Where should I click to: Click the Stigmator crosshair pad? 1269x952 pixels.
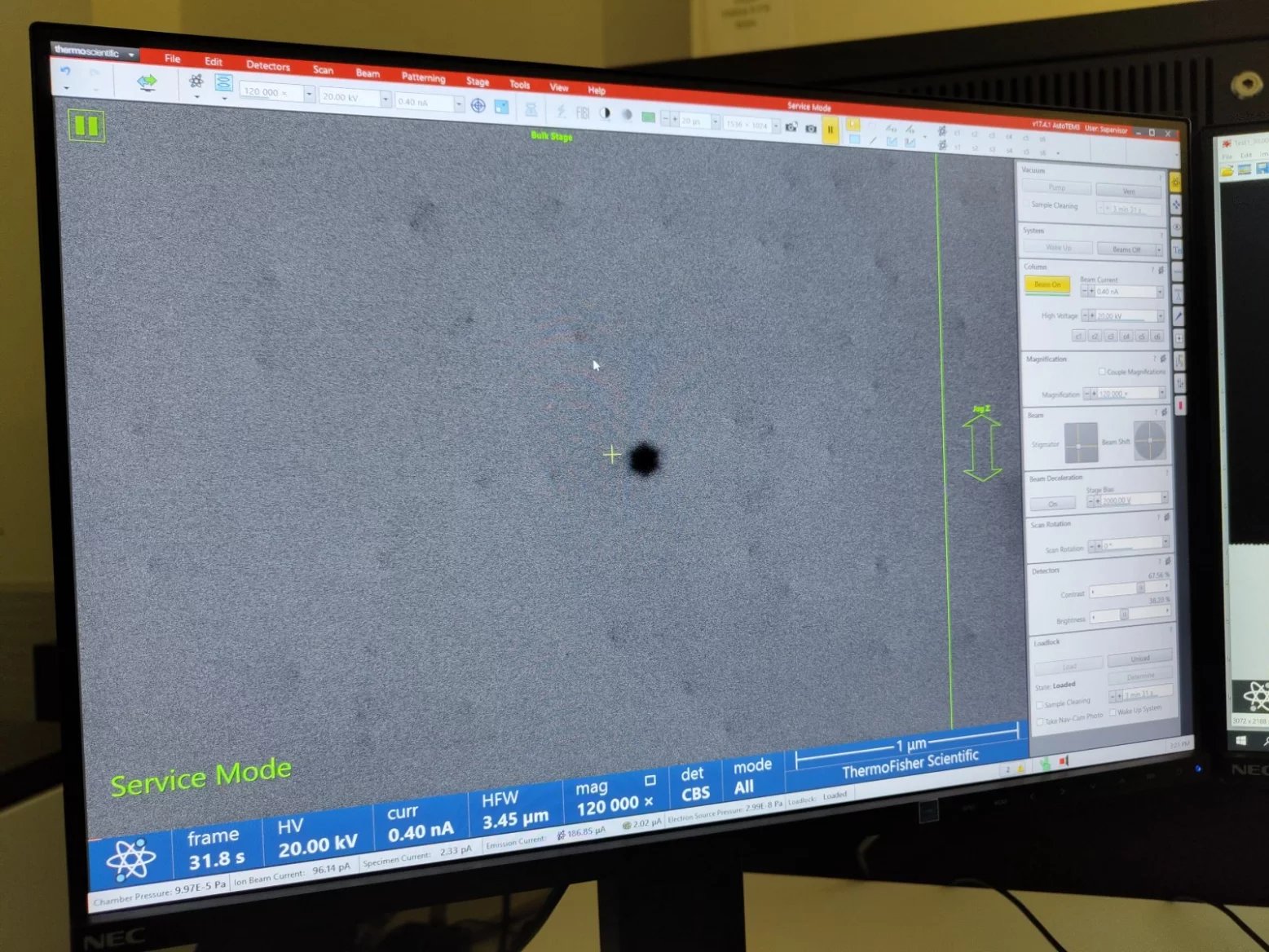(x=1081, y=443)
